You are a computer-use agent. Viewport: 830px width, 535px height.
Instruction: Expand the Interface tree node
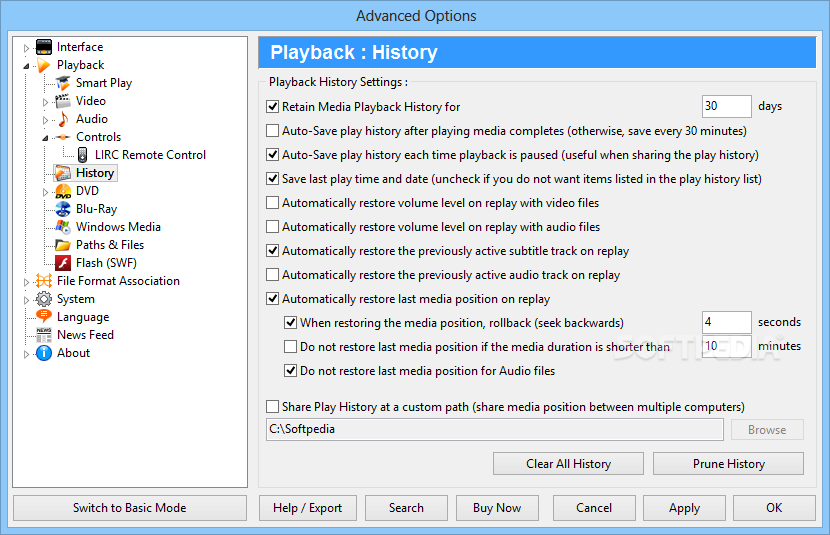tap(26, 48)
